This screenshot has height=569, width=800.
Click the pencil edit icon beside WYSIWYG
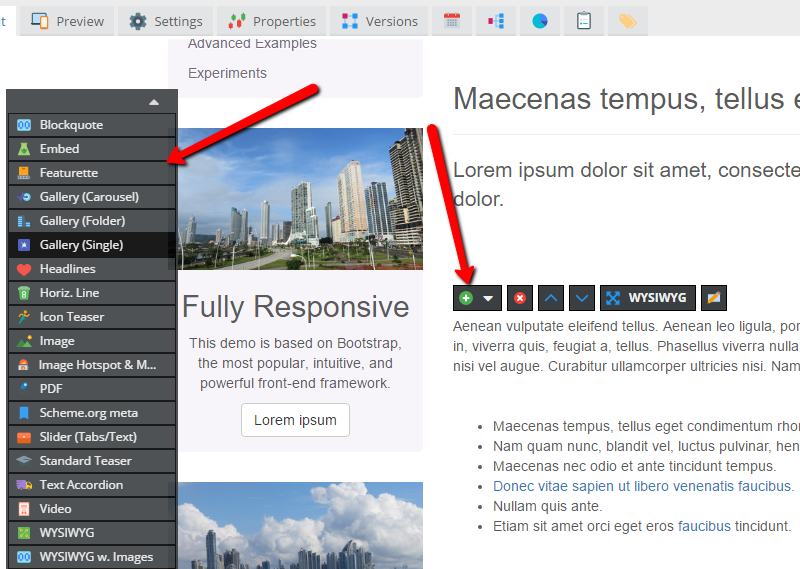tap(714, 298)
